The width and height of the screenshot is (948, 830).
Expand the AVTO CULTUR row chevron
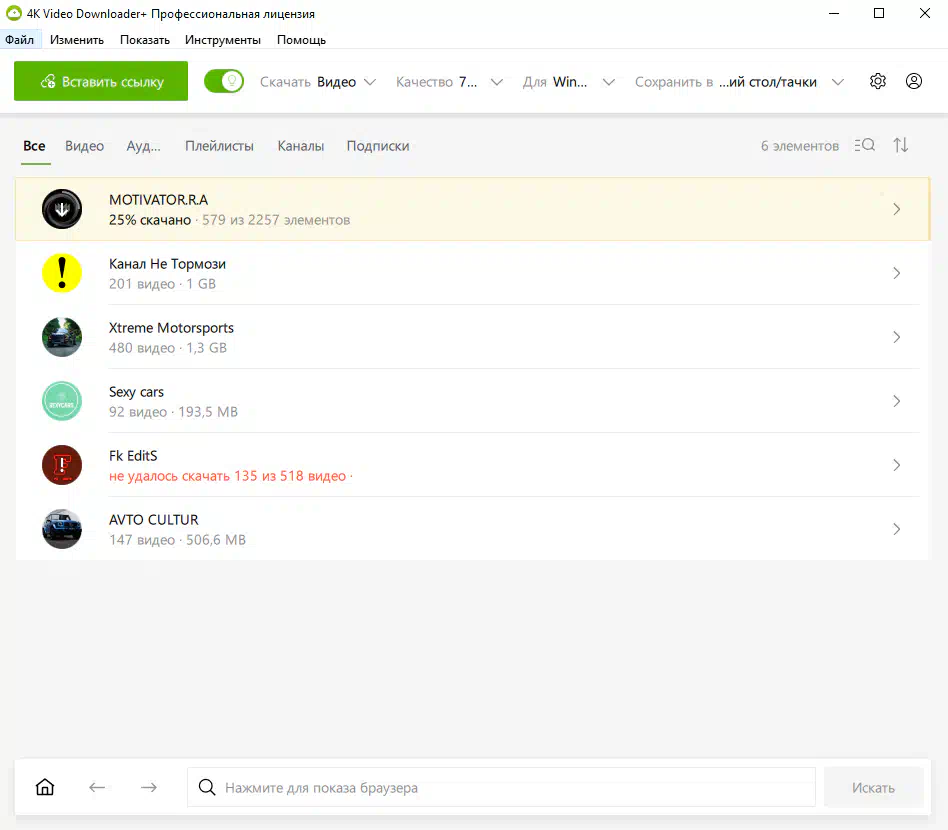tap(897, 530)
